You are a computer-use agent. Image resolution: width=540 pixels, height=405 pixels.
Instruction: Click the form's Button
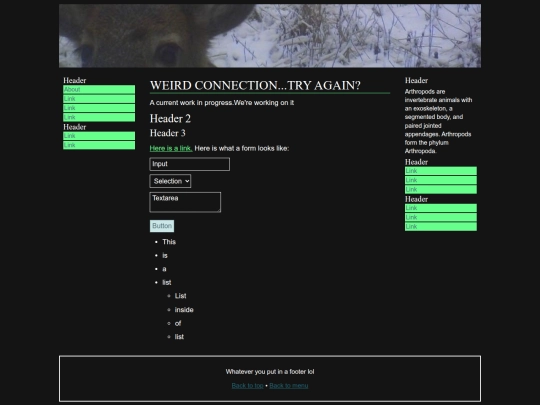(162, 226)
